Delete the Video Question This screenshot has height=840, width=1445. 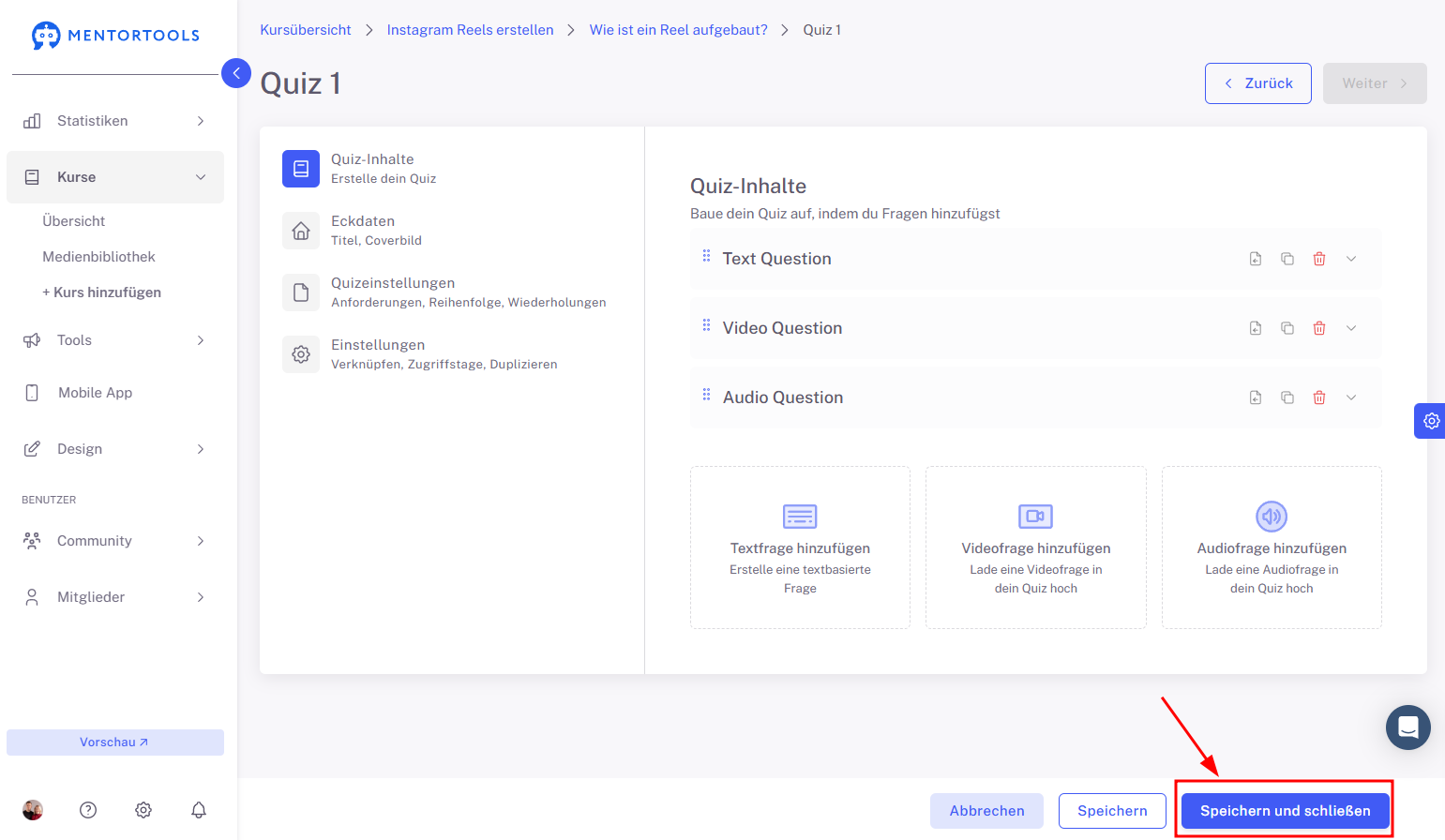(x=1319, y=328)
